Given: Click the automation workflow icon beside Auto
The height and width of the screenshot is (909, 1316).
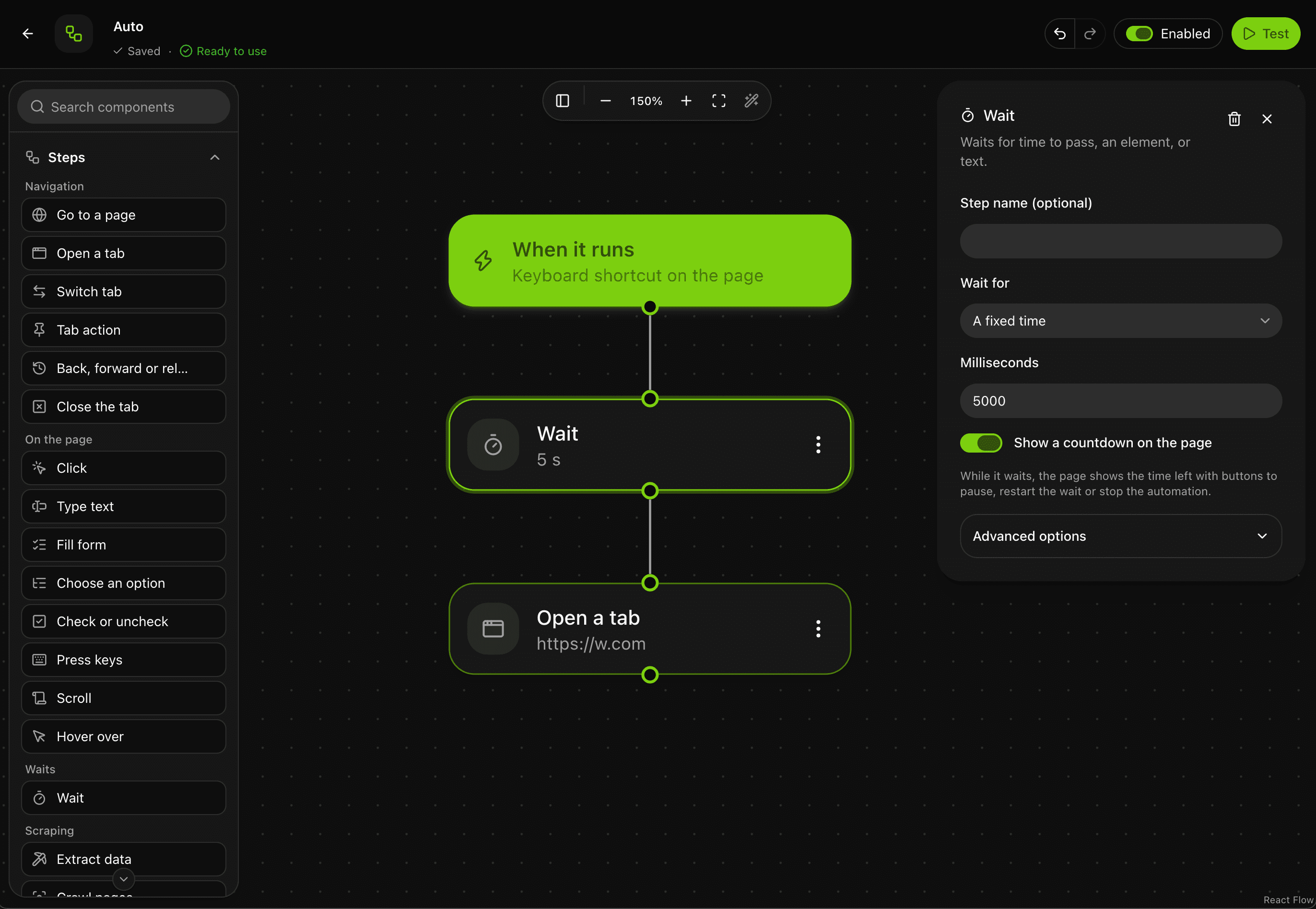Looking at the screenshot, I should [73, 34].
